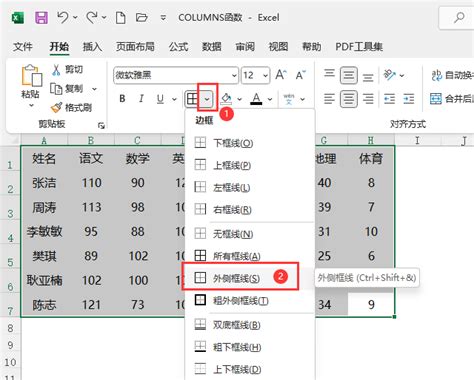Click the 自动换行 wrap text button
Viewport: 474px width, 380px height.
pyautogui.click(x=452, y=75)
